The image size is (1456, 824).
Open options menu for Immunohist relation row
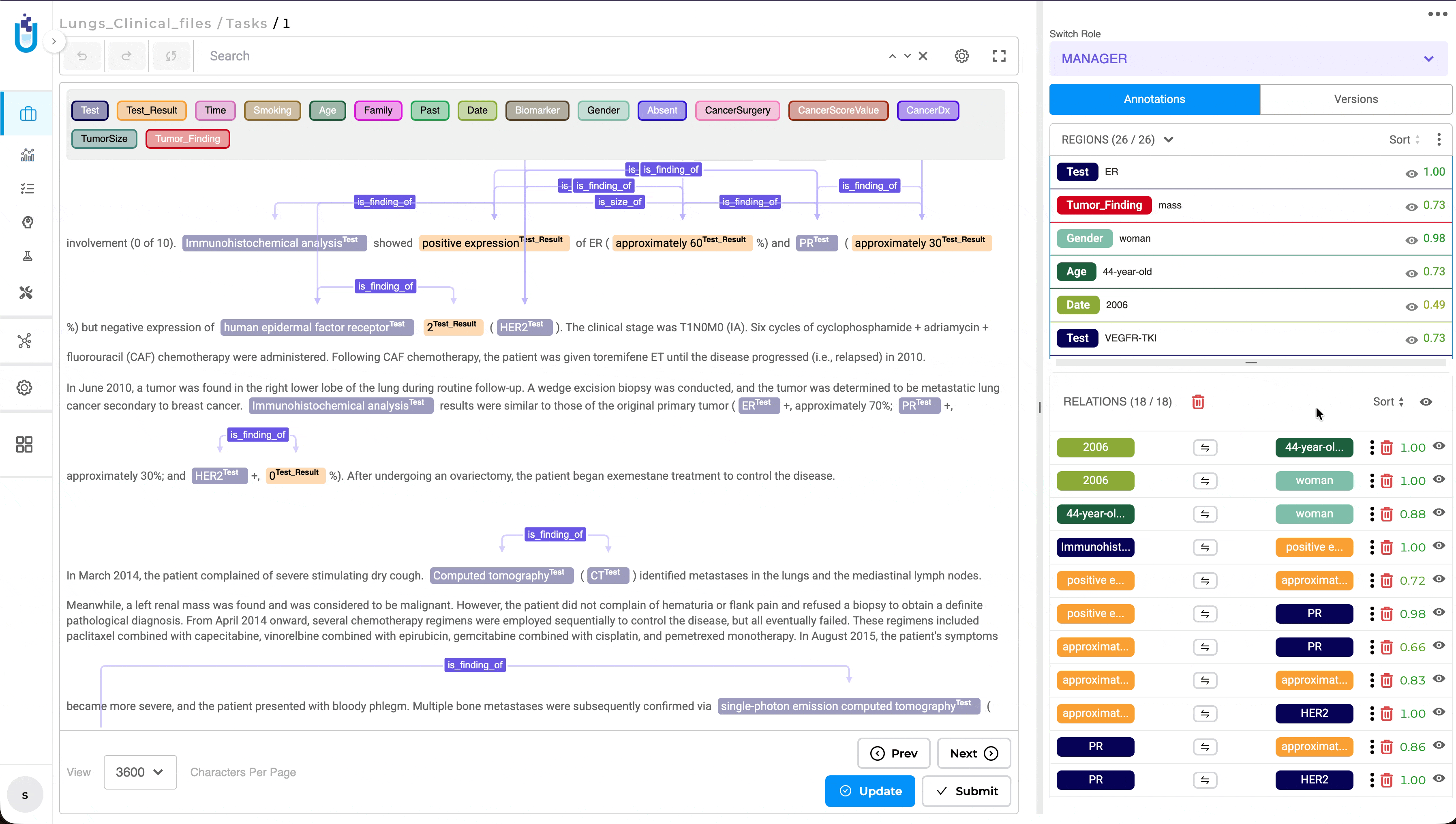tap(1372, 547)
